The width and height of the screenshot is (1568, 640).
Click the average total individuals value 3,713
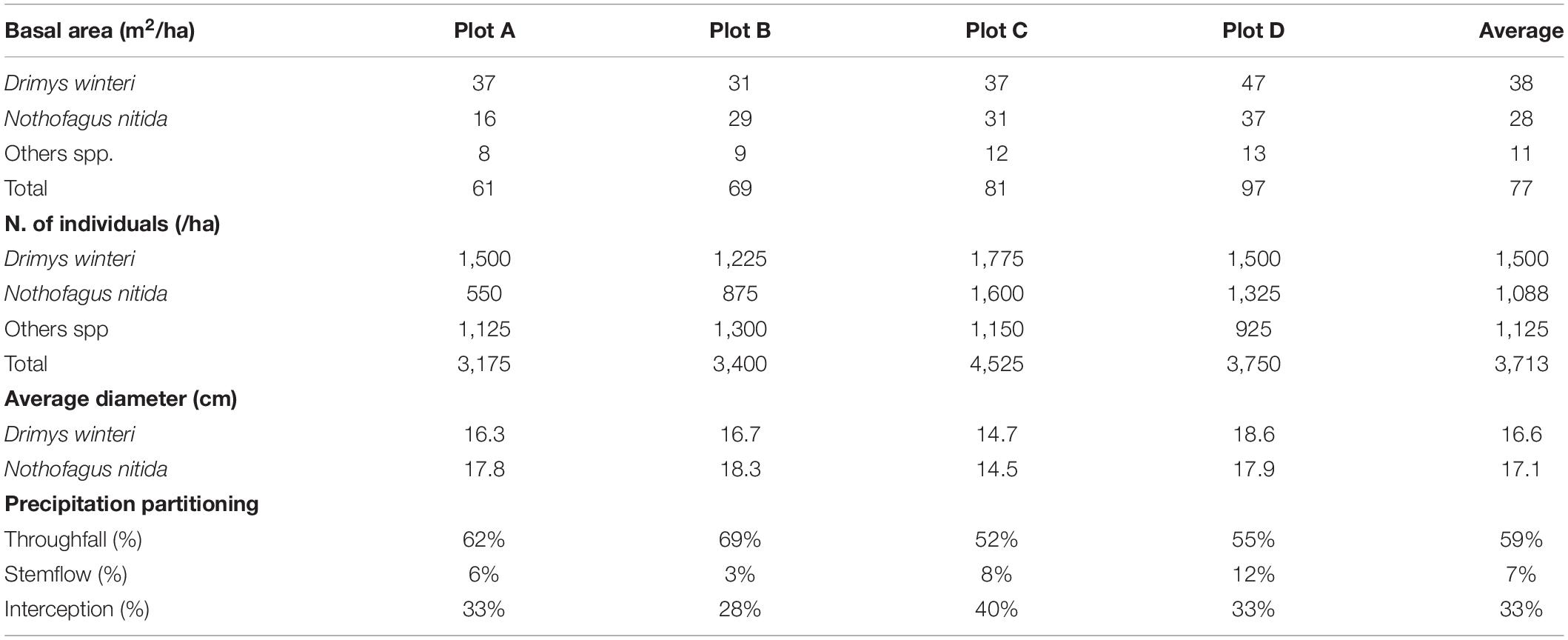[x=1521, y=364]
